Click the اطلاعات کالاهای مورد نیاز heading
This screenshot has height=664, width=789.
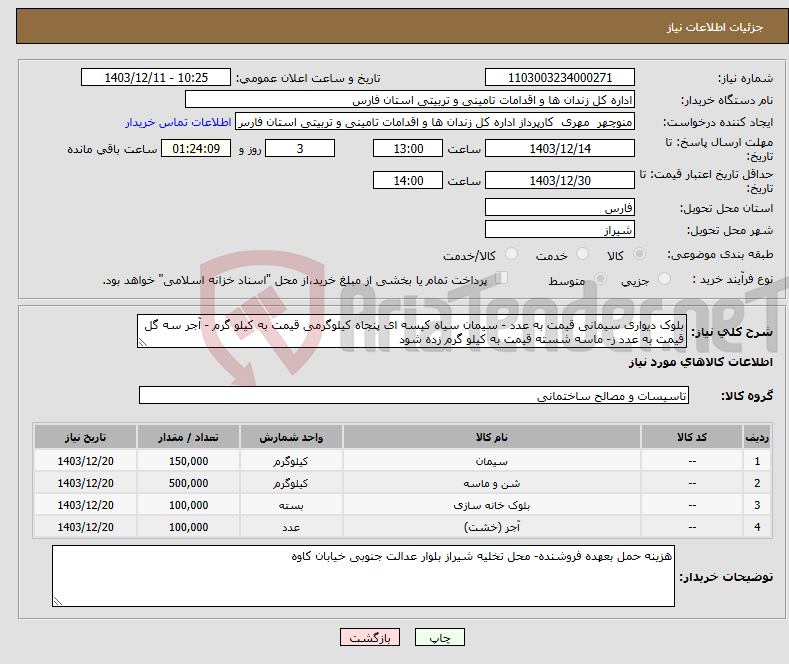(x=700, y=362)
